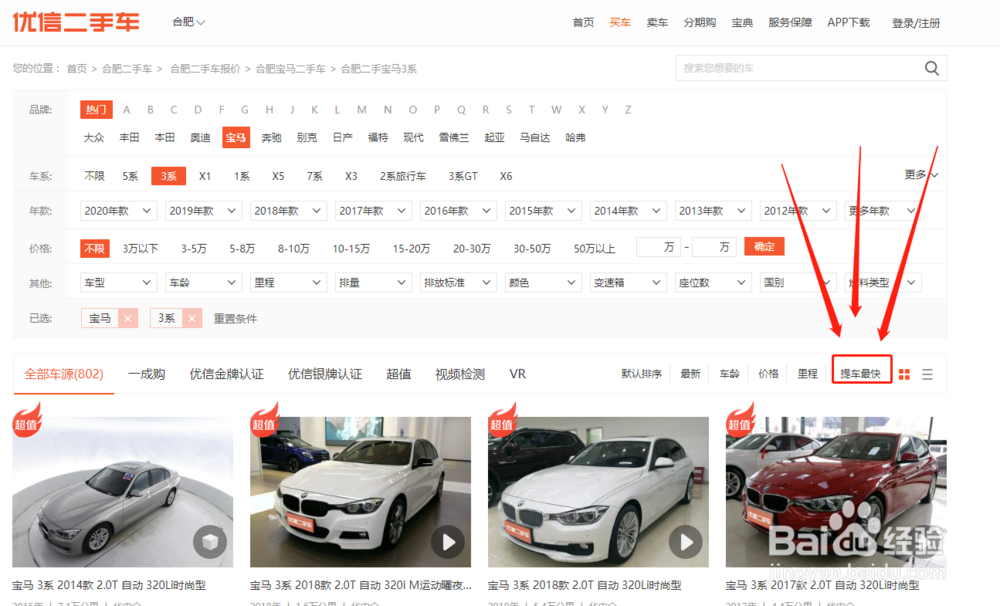
Task: Open the 车型 dropdown
Action: point(117,283)
